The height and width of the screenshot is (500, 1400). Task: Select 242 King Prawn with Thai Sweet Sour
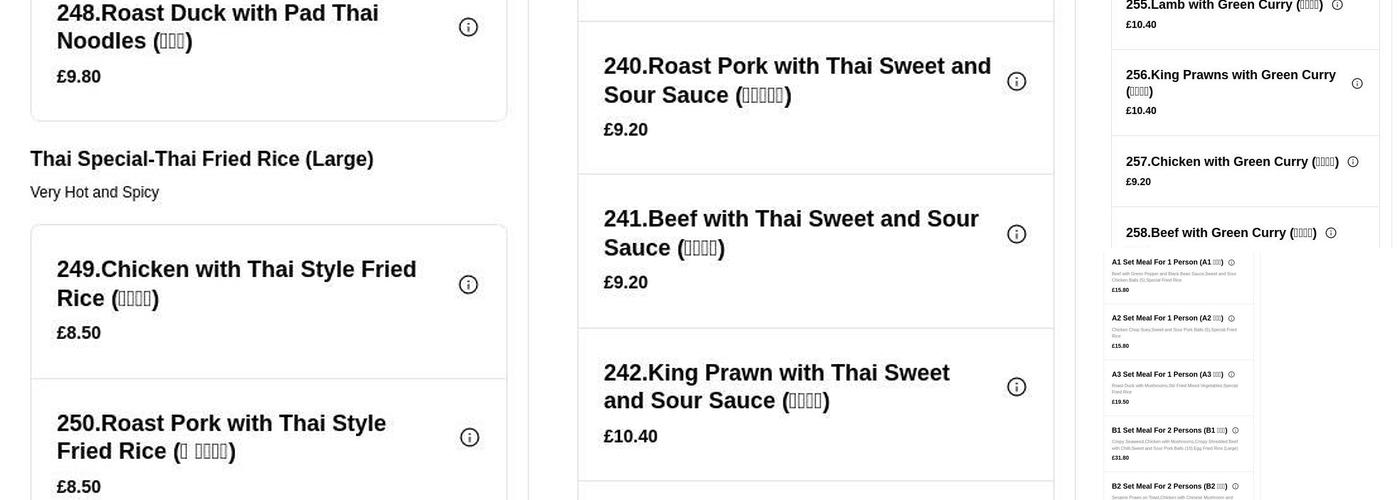coord(776,387)
